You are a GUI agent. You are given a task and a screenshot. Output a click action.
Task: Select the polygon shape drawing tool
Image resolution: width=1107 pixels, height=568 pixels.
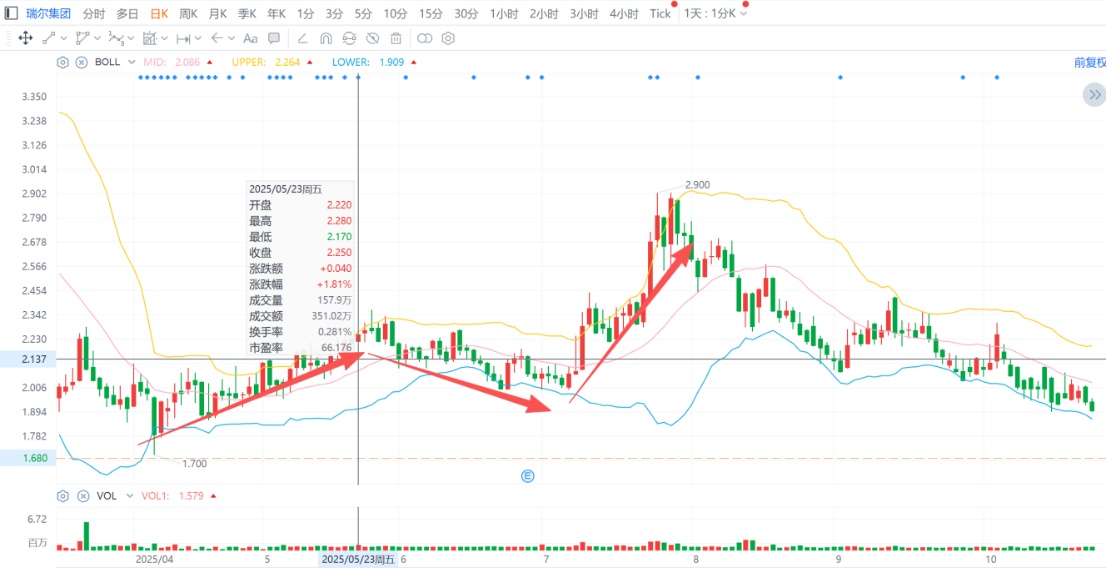point(82,38)
